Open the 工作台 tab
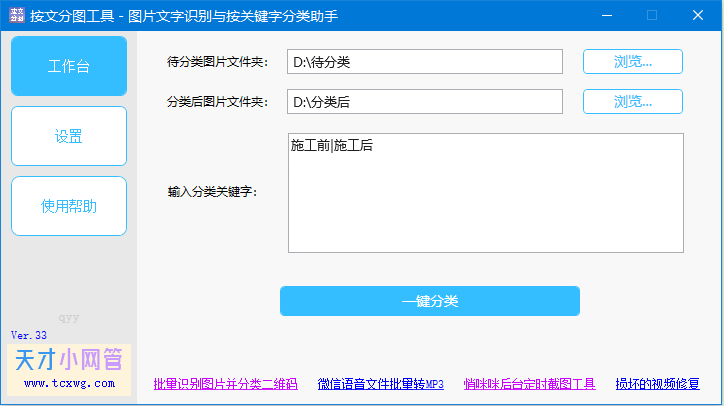 [x=69, y=67]
